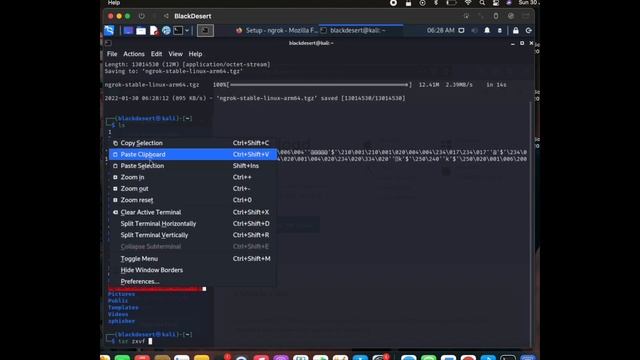Image resolution: width=640 pixels, height=360 pixels.
Task: Open macOS Help menu in top menu bar
Action: click(x=114, y=2)
